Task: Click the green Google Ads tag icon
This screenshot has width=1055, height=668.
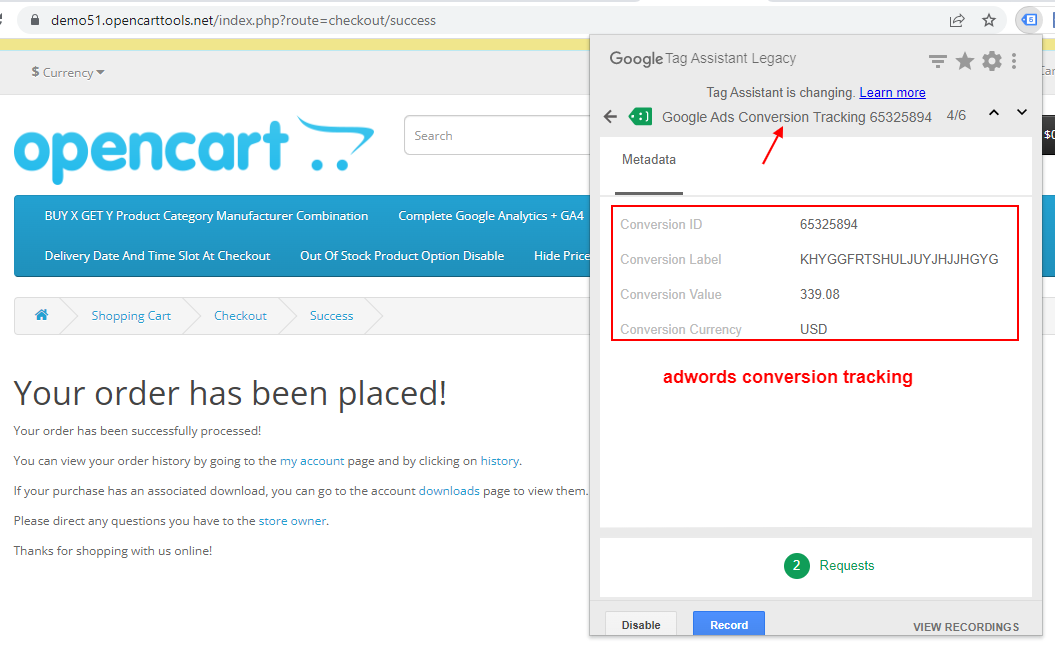Action: (640, 117)
